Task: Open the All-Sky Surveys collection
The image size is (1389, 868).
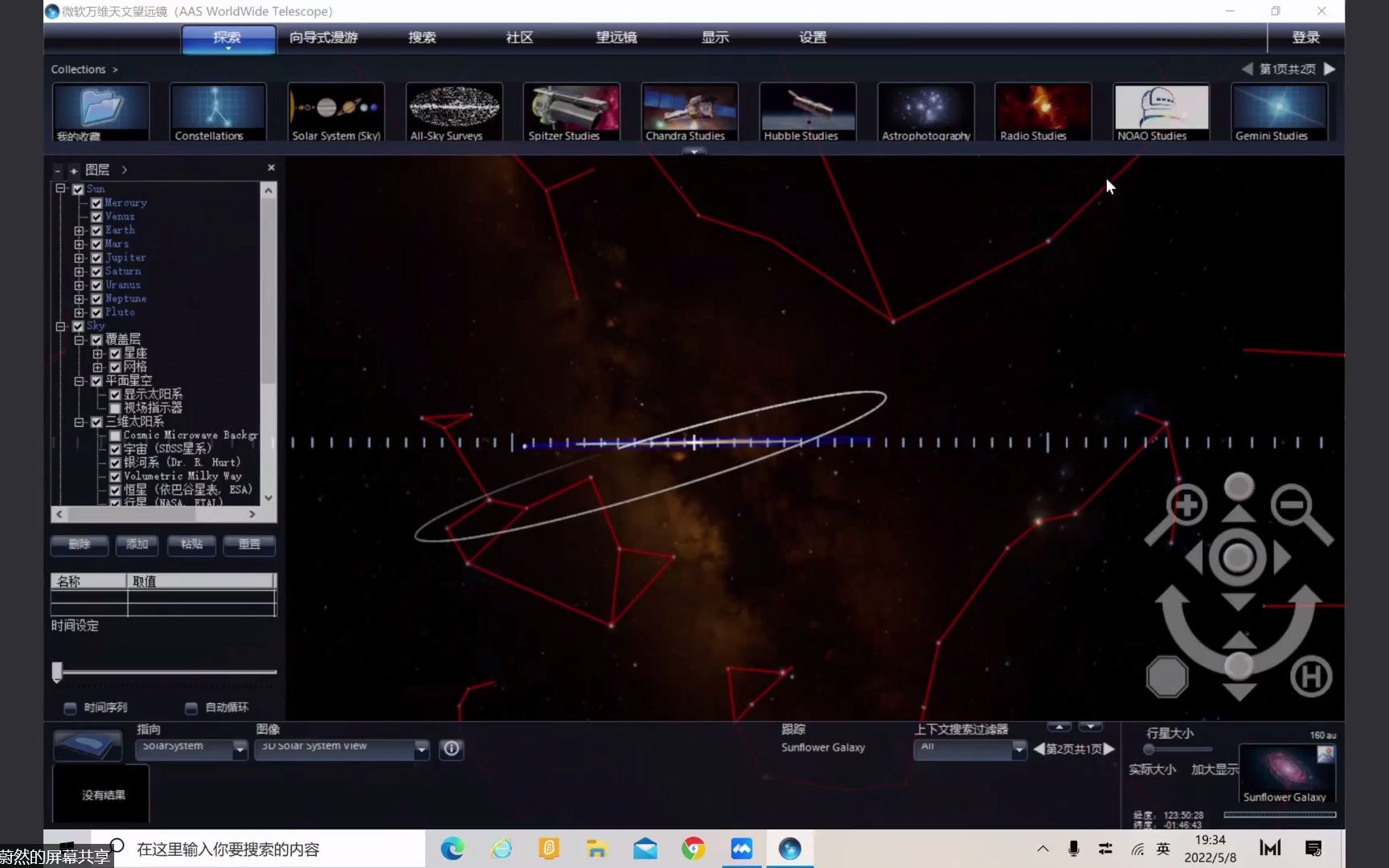Action: [454, 113]
